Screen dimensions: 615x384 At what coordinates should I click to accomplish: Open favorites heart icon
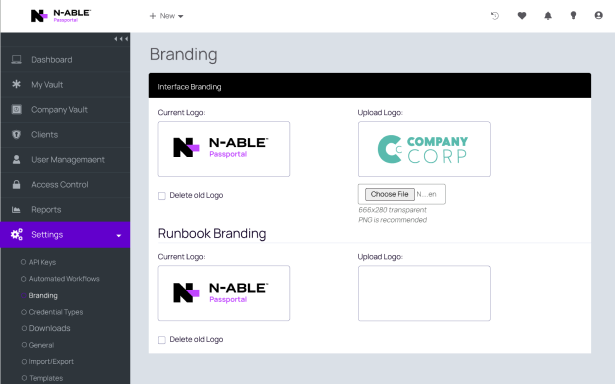click(522, 16)
